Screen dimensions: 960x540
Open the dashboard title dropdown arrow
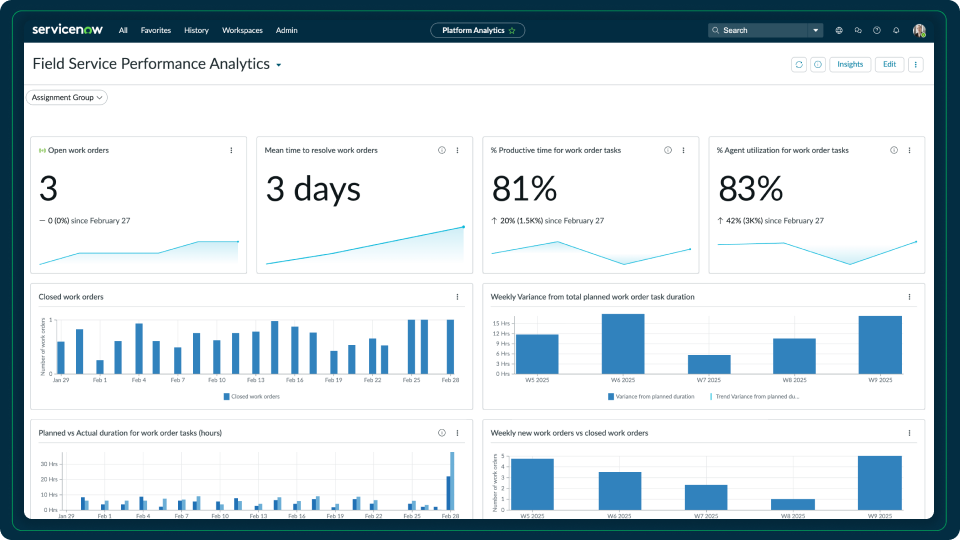pyautogui.click(x=279, y=65)
